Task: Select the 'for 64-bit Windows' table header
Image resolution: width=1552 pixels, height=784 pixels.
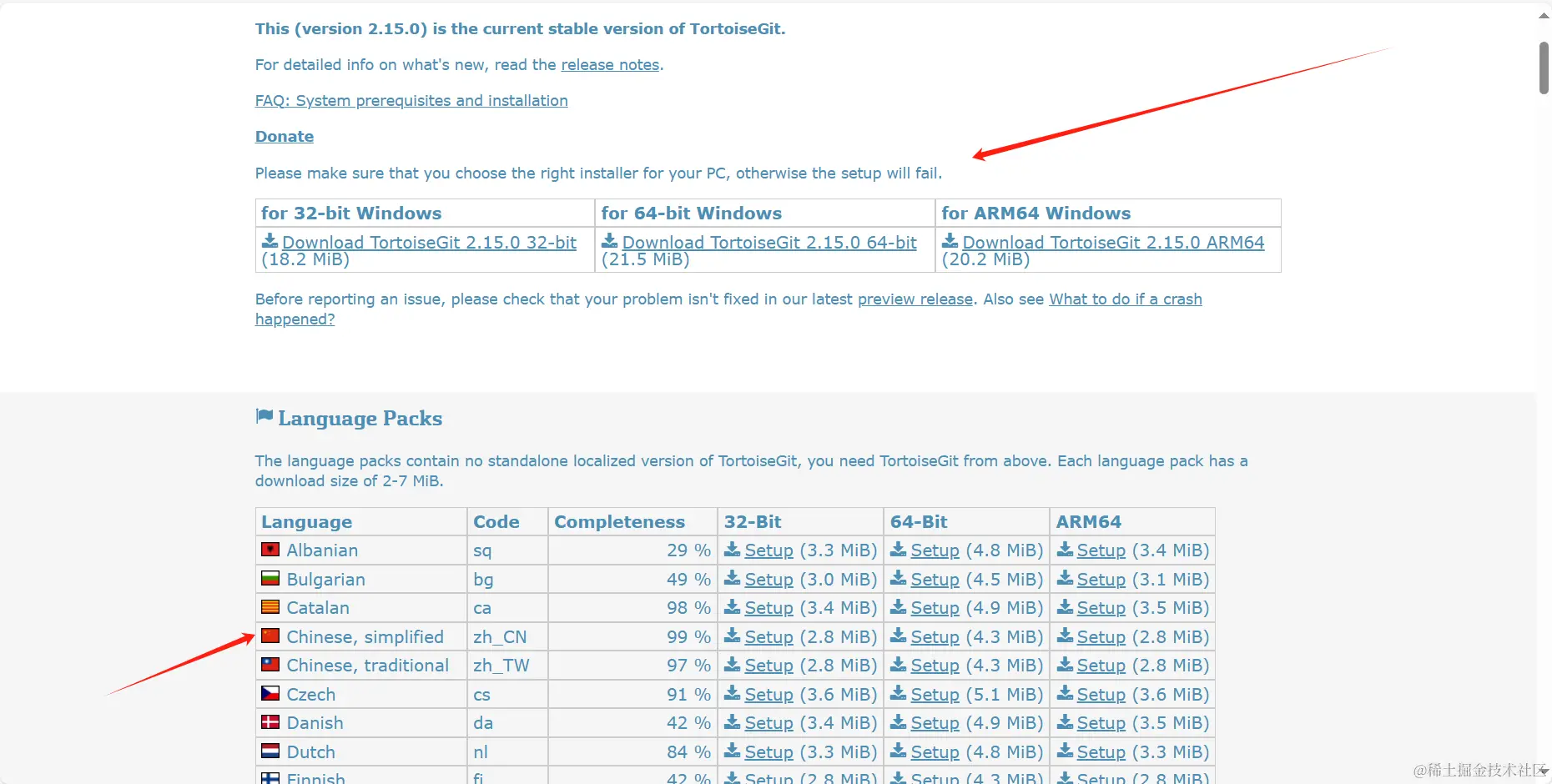Action: tap(691, 214)
